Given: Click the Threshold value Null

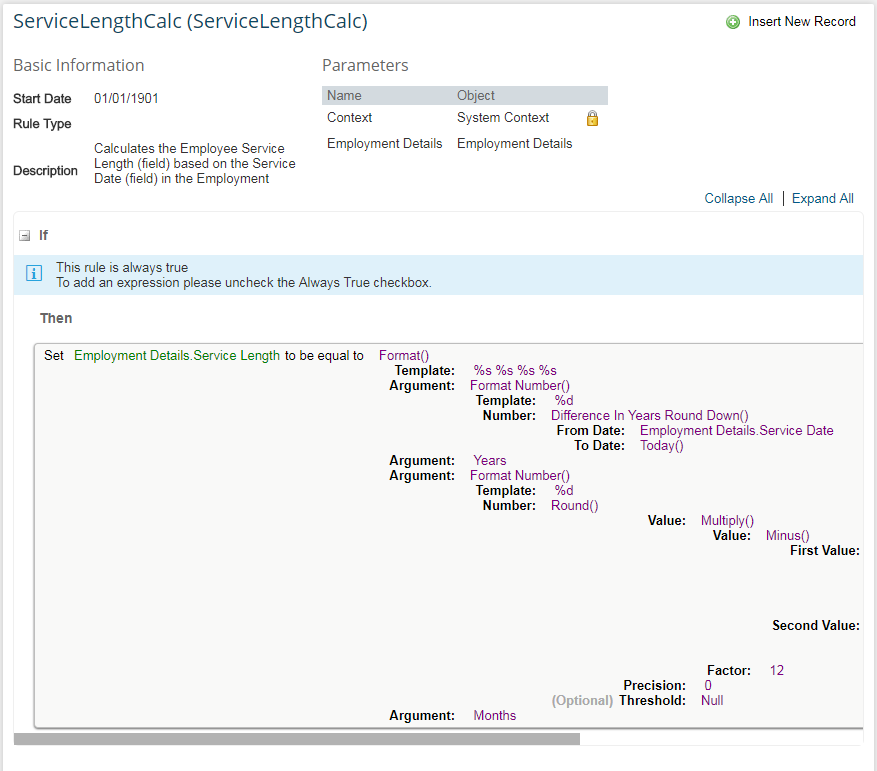Looking at the screenshot, I should (712, 701).
